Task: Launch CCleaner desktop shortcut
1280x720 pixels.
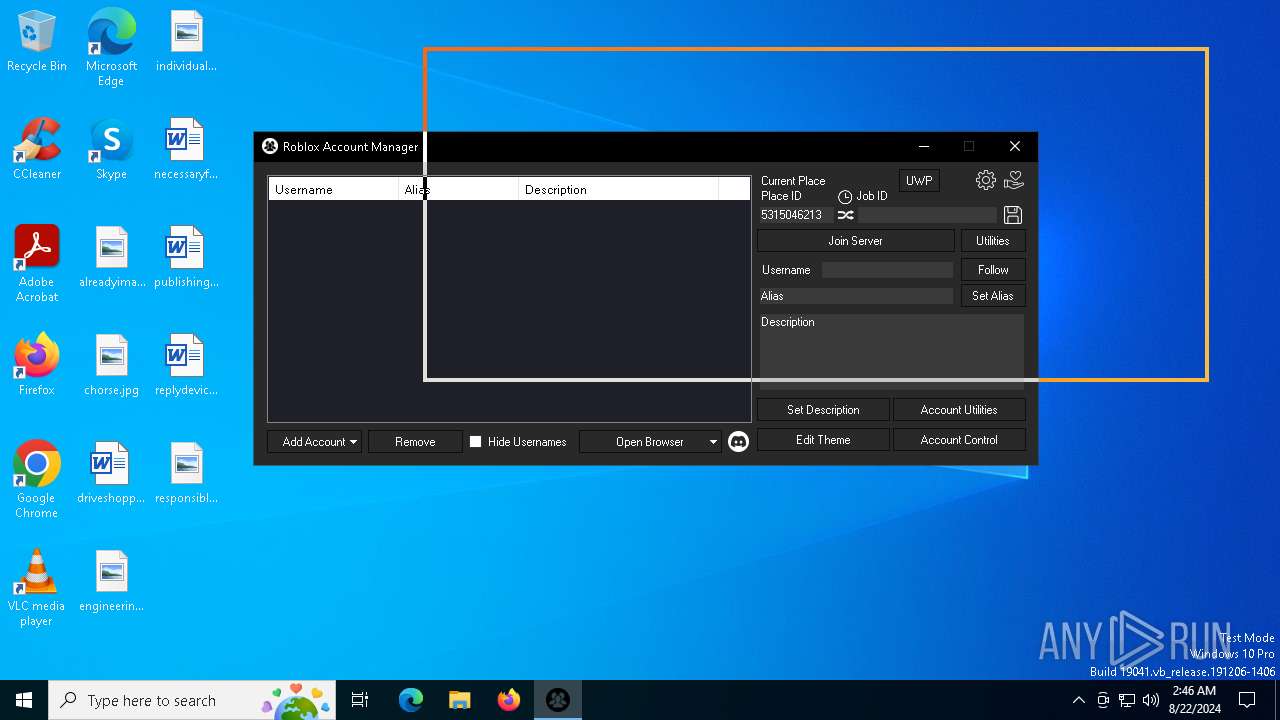Action: (x=37, y=150)
